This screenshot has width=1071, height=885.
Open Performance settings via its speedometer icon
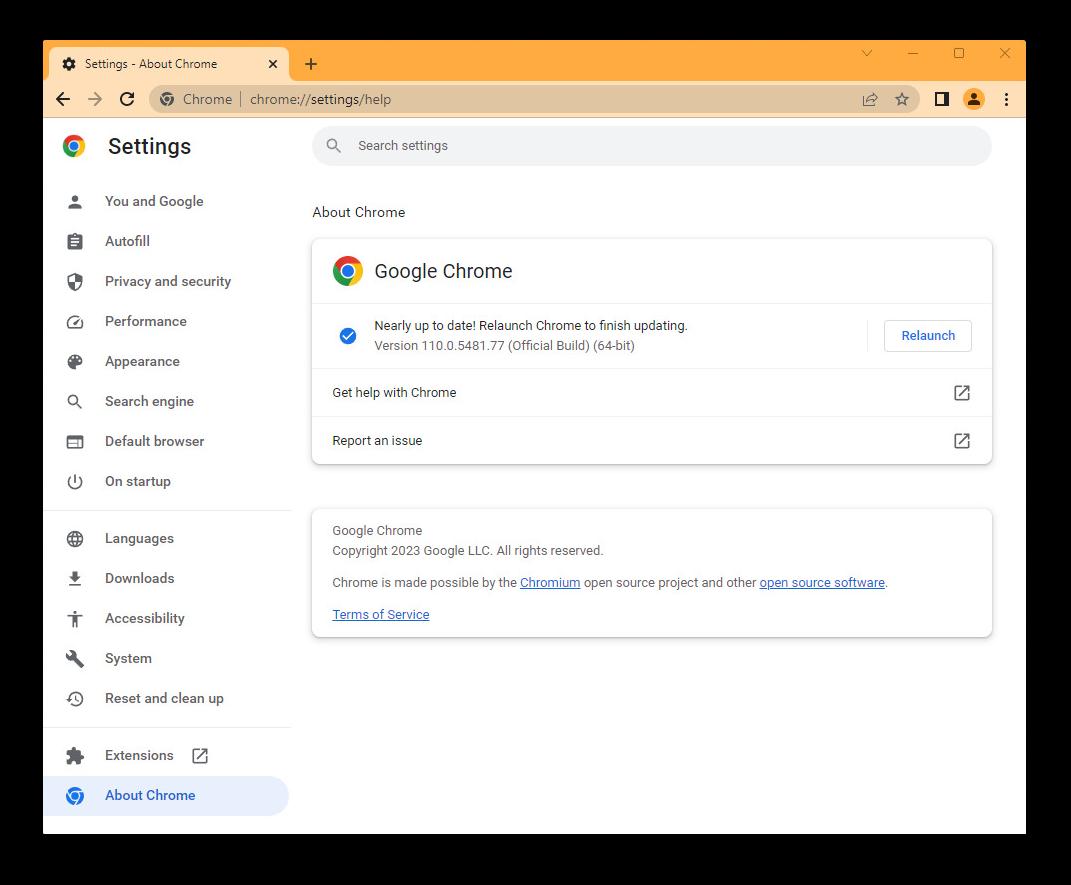pyautogui.click(x=75, y=321)
